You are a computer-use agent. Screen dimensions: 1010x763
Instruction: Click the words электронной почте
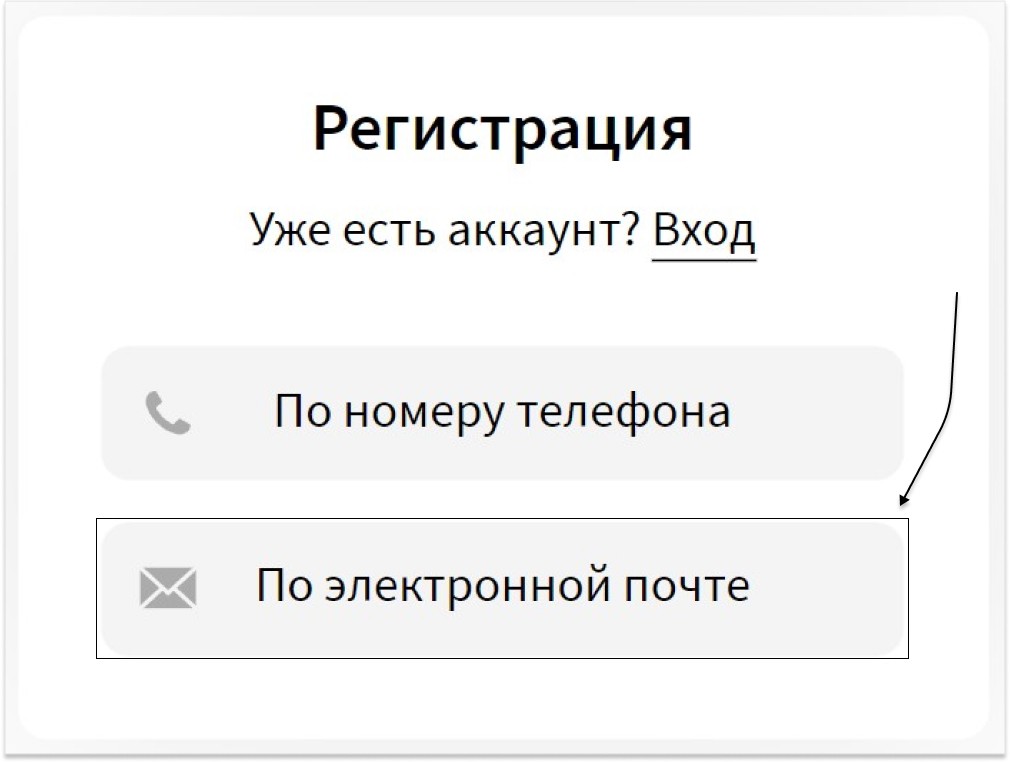538,586
